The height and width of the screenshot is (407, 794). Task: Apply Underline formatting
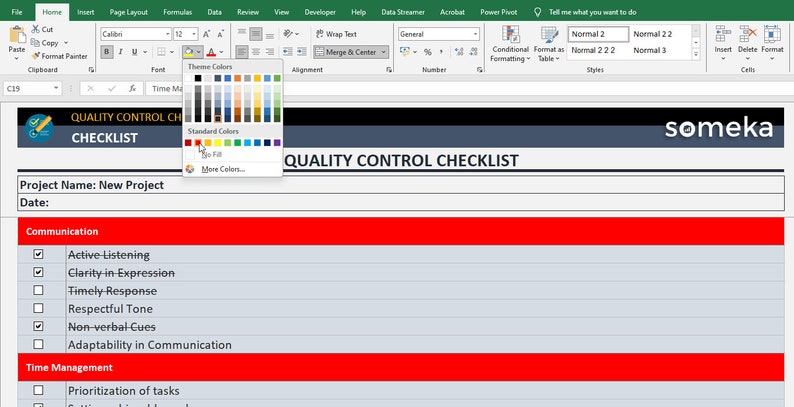(x=135, y=52)
